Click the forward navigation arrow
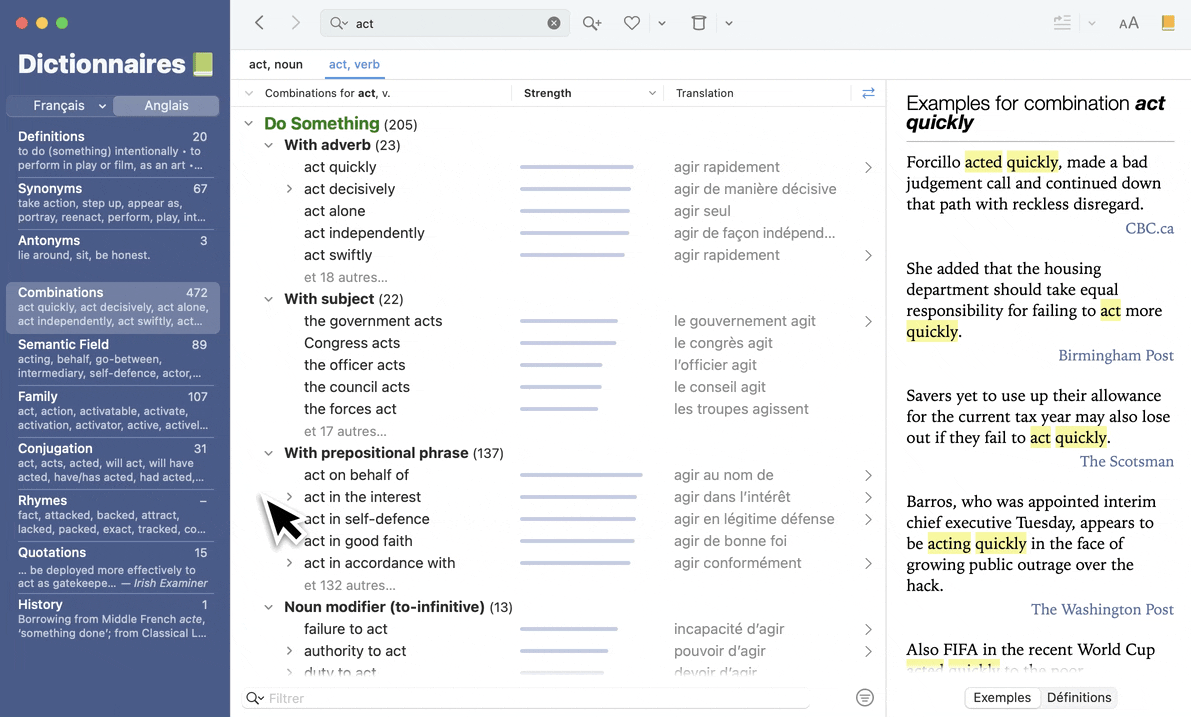The width and height of the screenshot is (1191, 717). click(295, 23)
